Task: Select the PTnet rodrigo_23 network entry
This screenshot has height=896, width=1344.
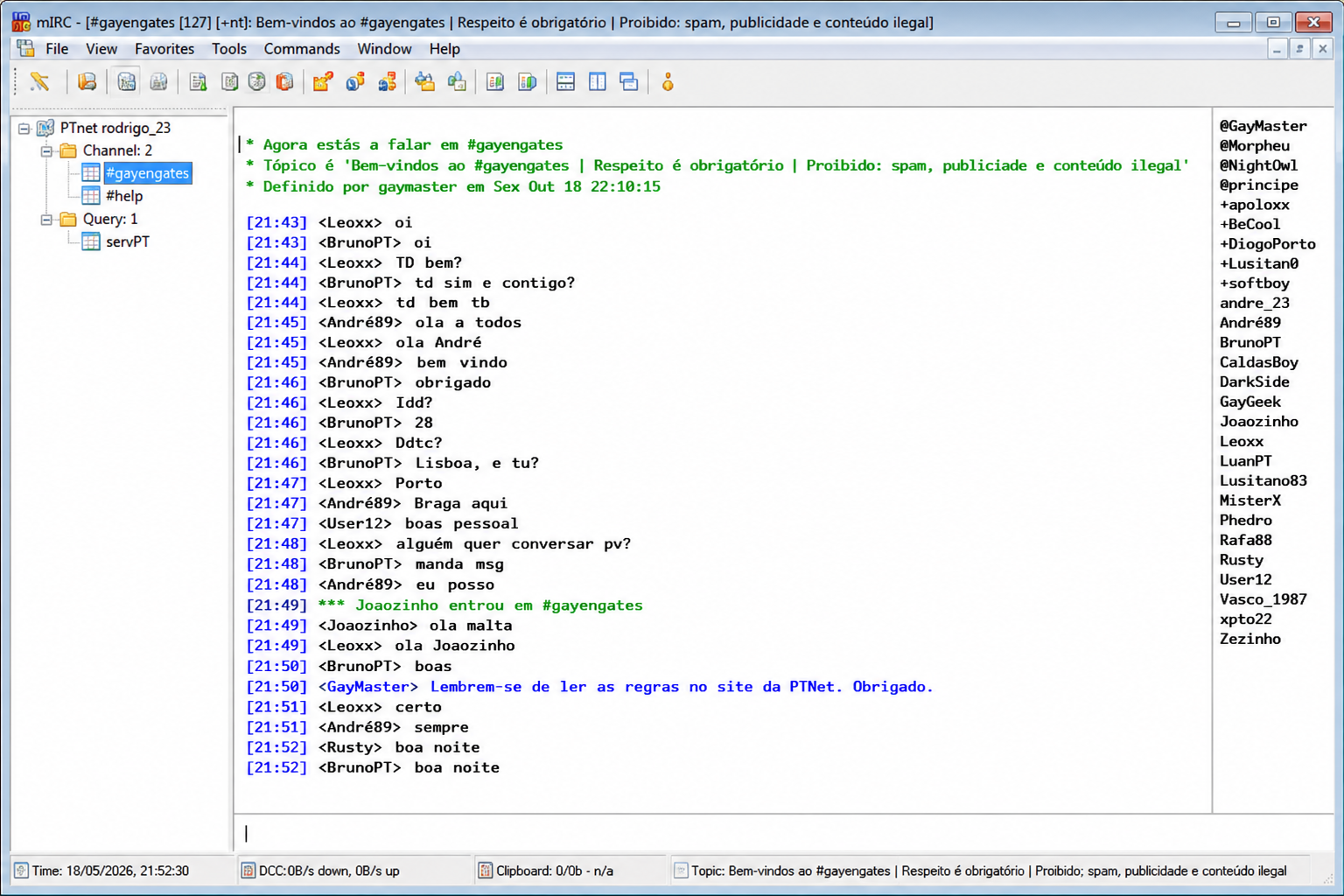Action: point(115,128)
